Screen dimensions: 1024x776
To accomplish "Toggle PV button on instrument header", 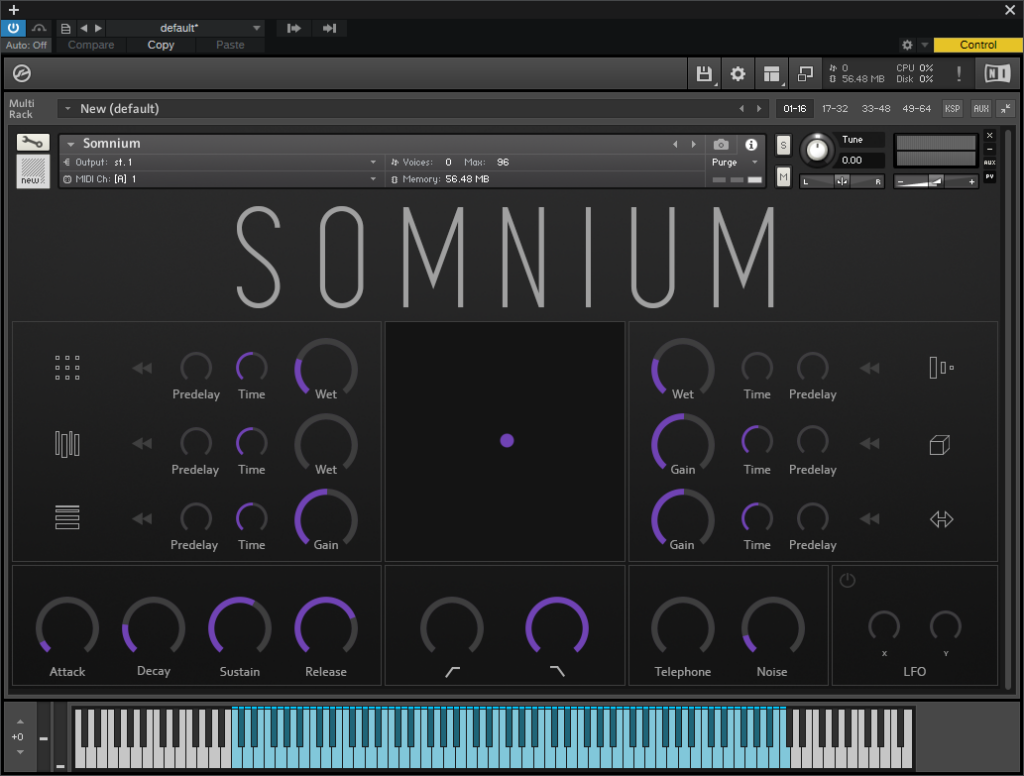I will point(989,176).
